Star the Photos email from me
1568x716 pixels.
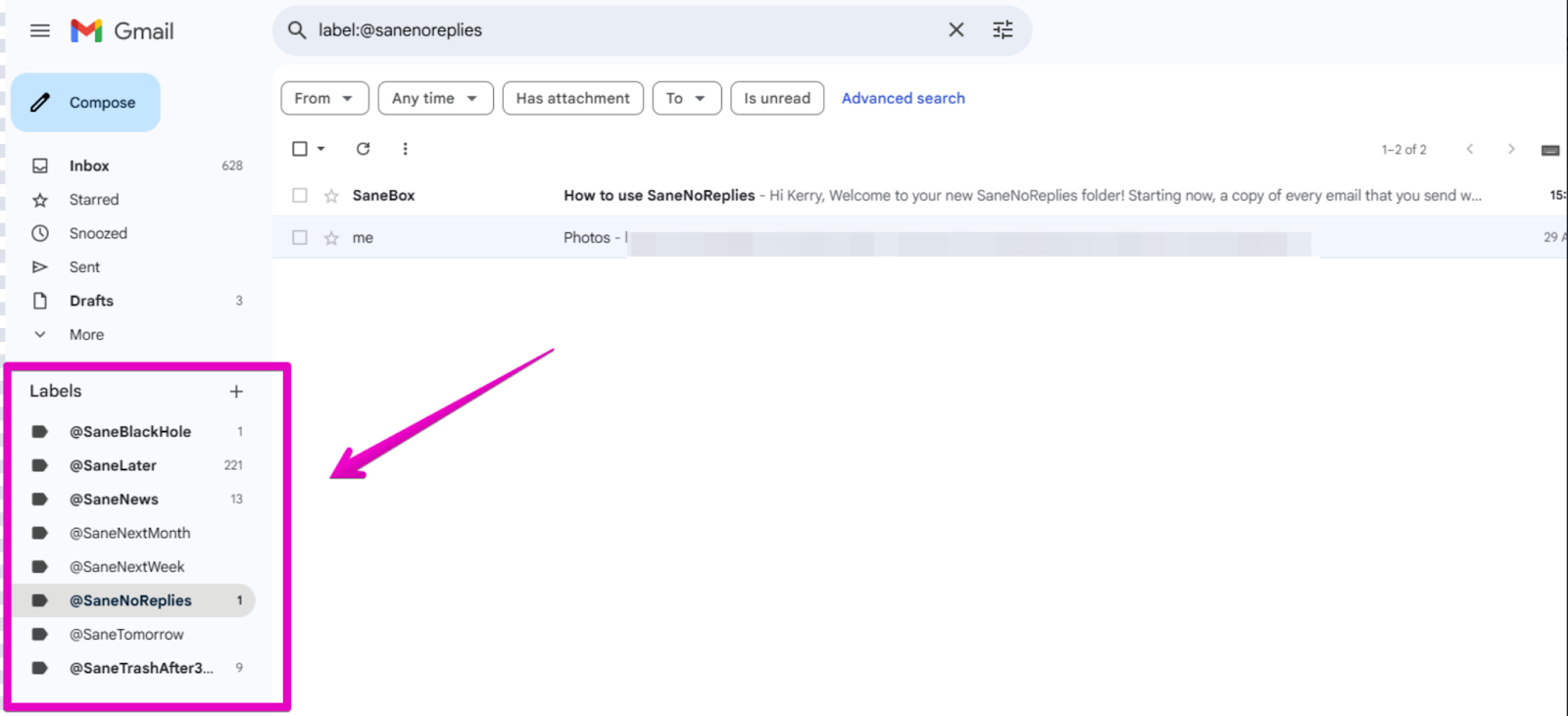(331, 238)
